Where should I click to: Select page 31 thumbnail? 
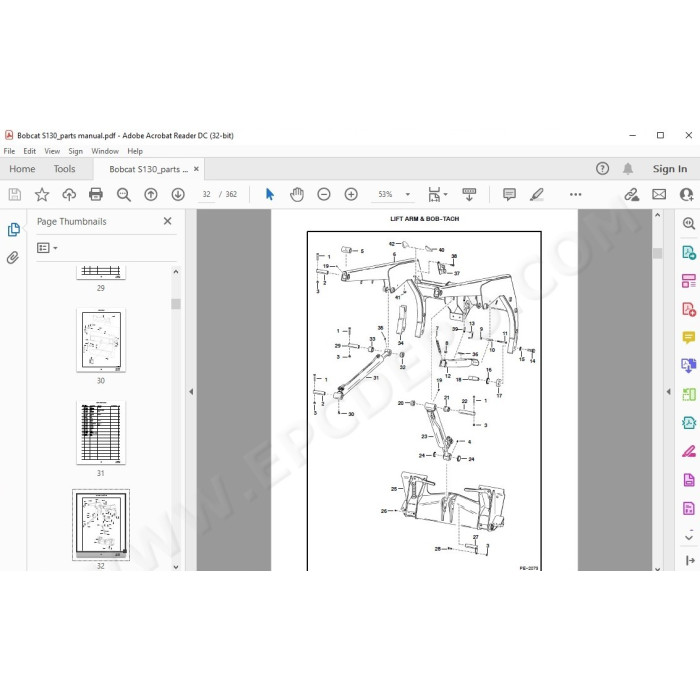point(101,433)
